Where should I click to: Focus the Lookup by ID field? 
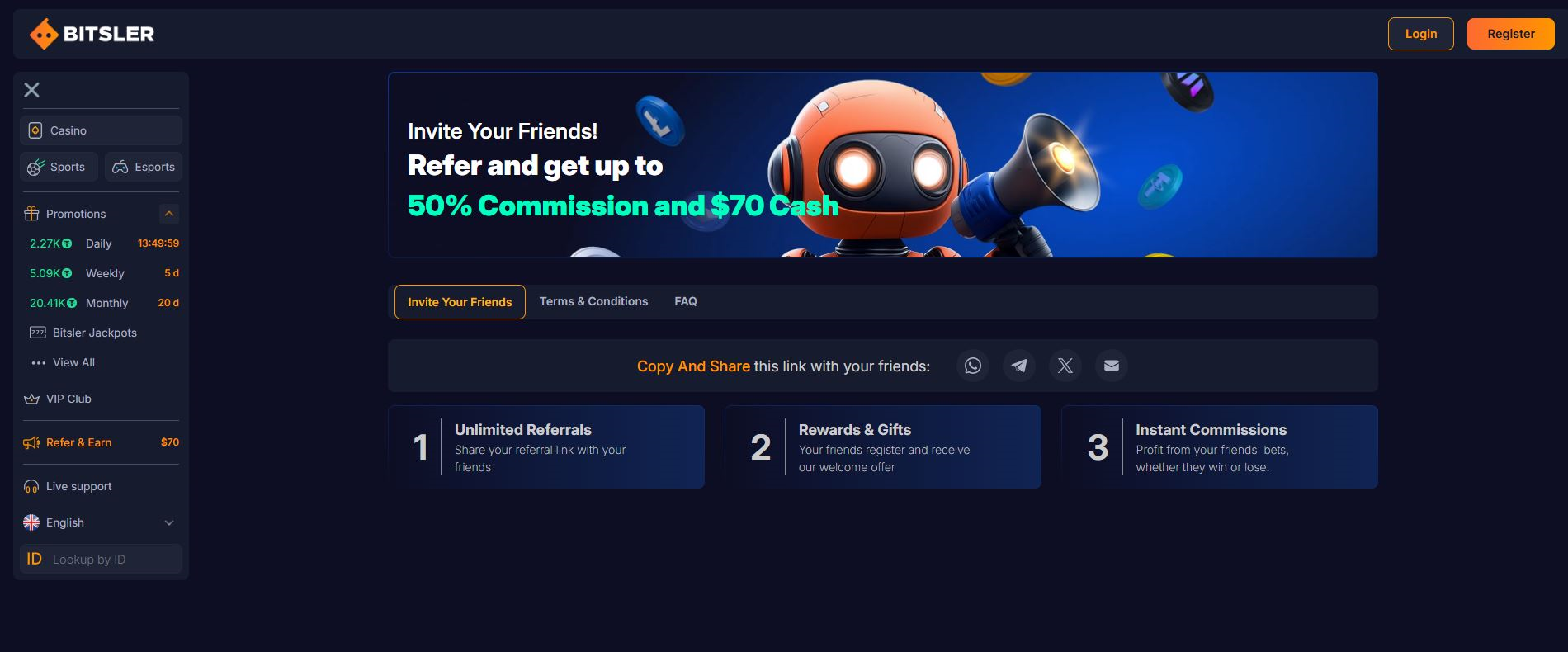101,559
